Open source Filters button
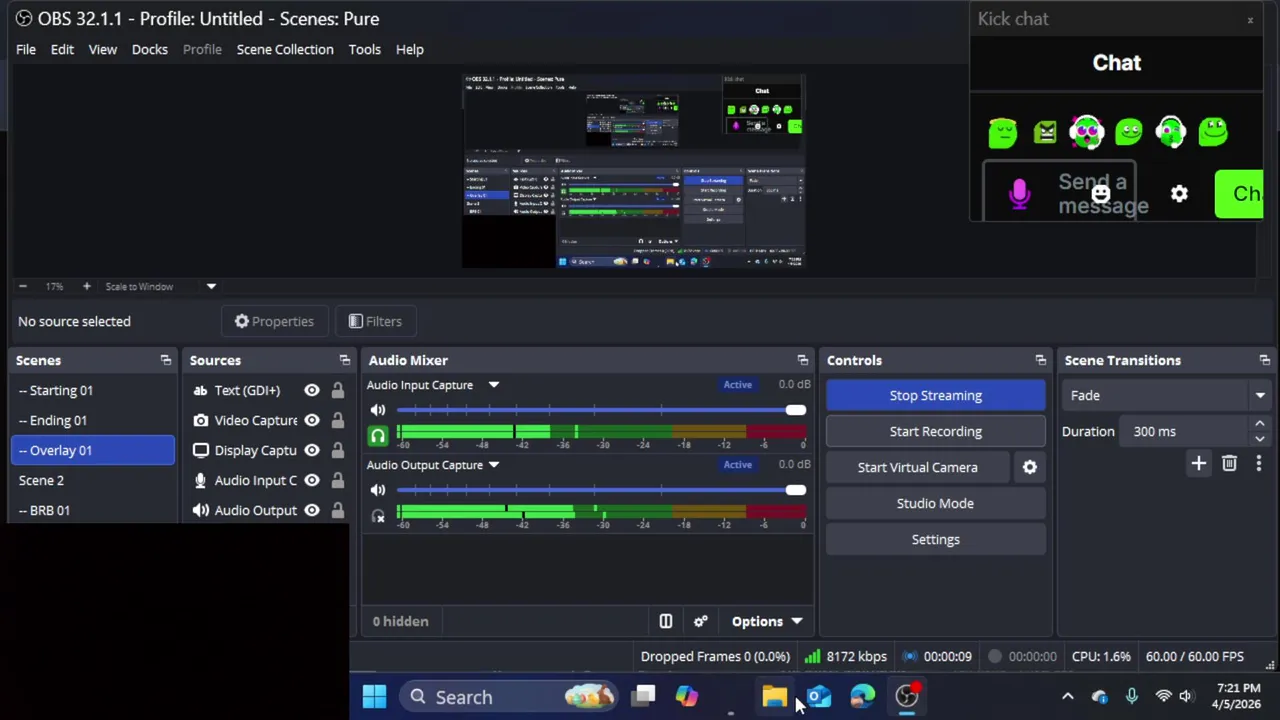1280x720 pixels. click(x=375, y=321)
